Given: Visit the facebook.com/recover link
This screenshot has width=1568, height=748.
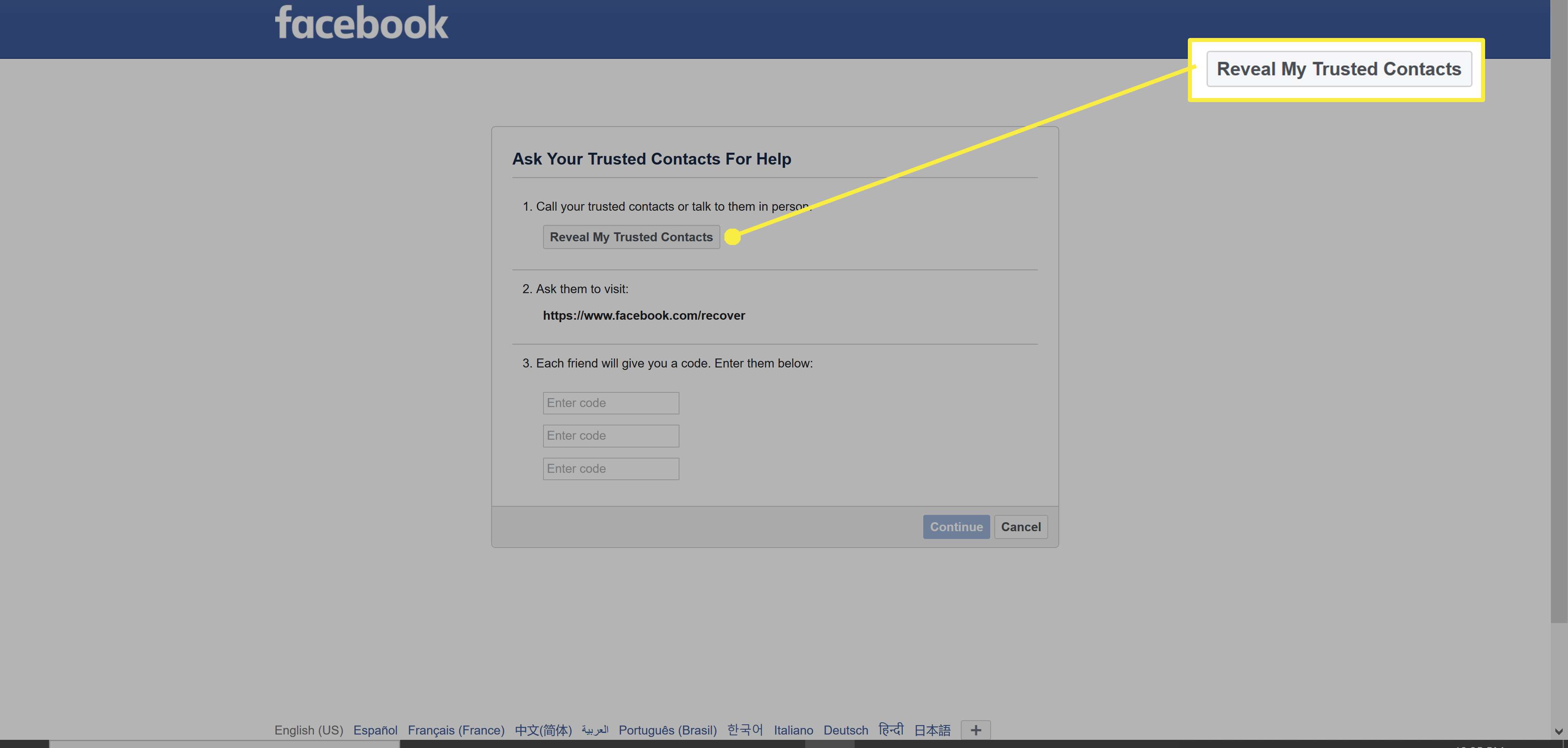Looking at the screenshot, I should point(643,314).
